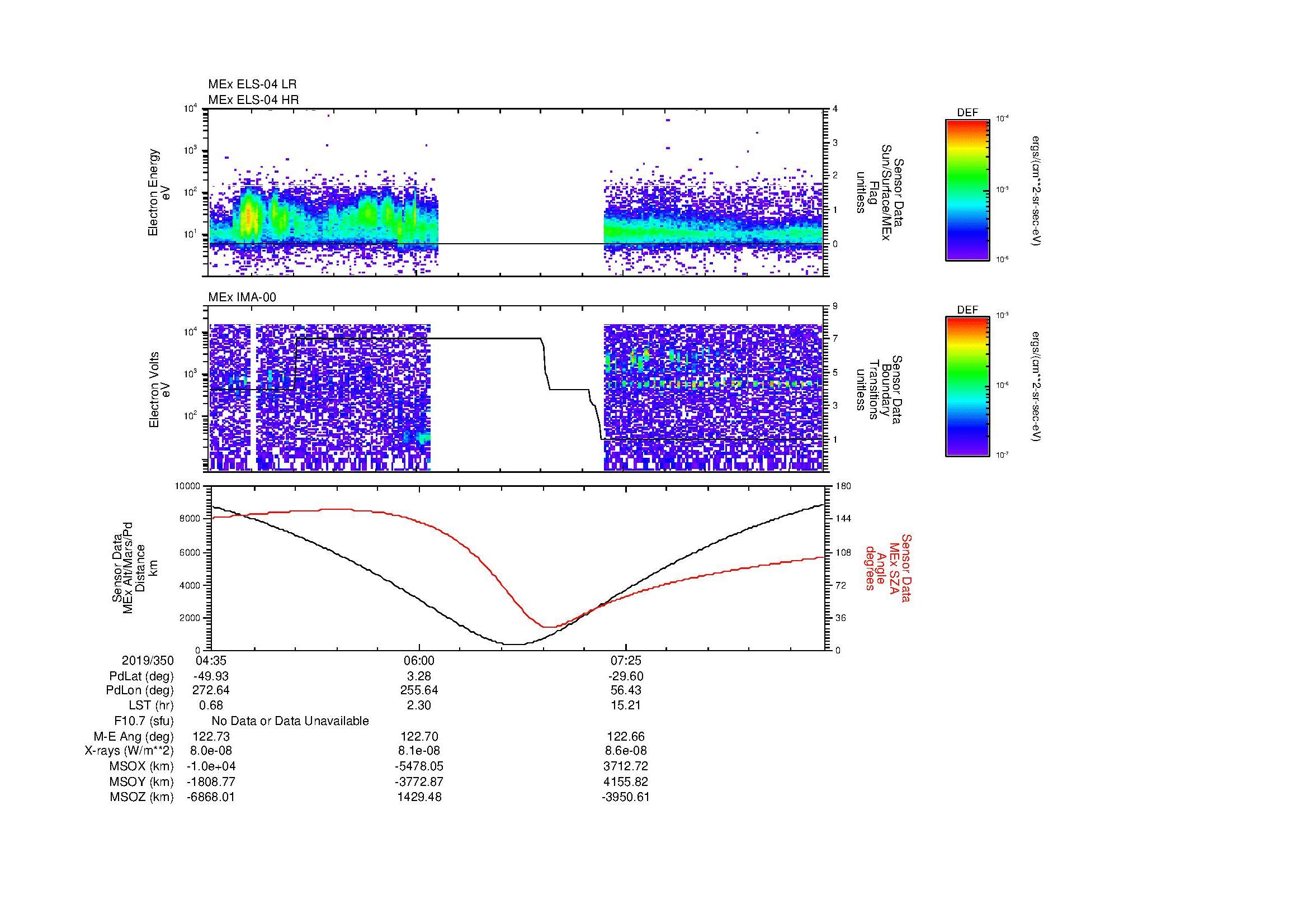Click the Boundary Transitions axis label
The image size is (1308, 924).
pos(879,390)
